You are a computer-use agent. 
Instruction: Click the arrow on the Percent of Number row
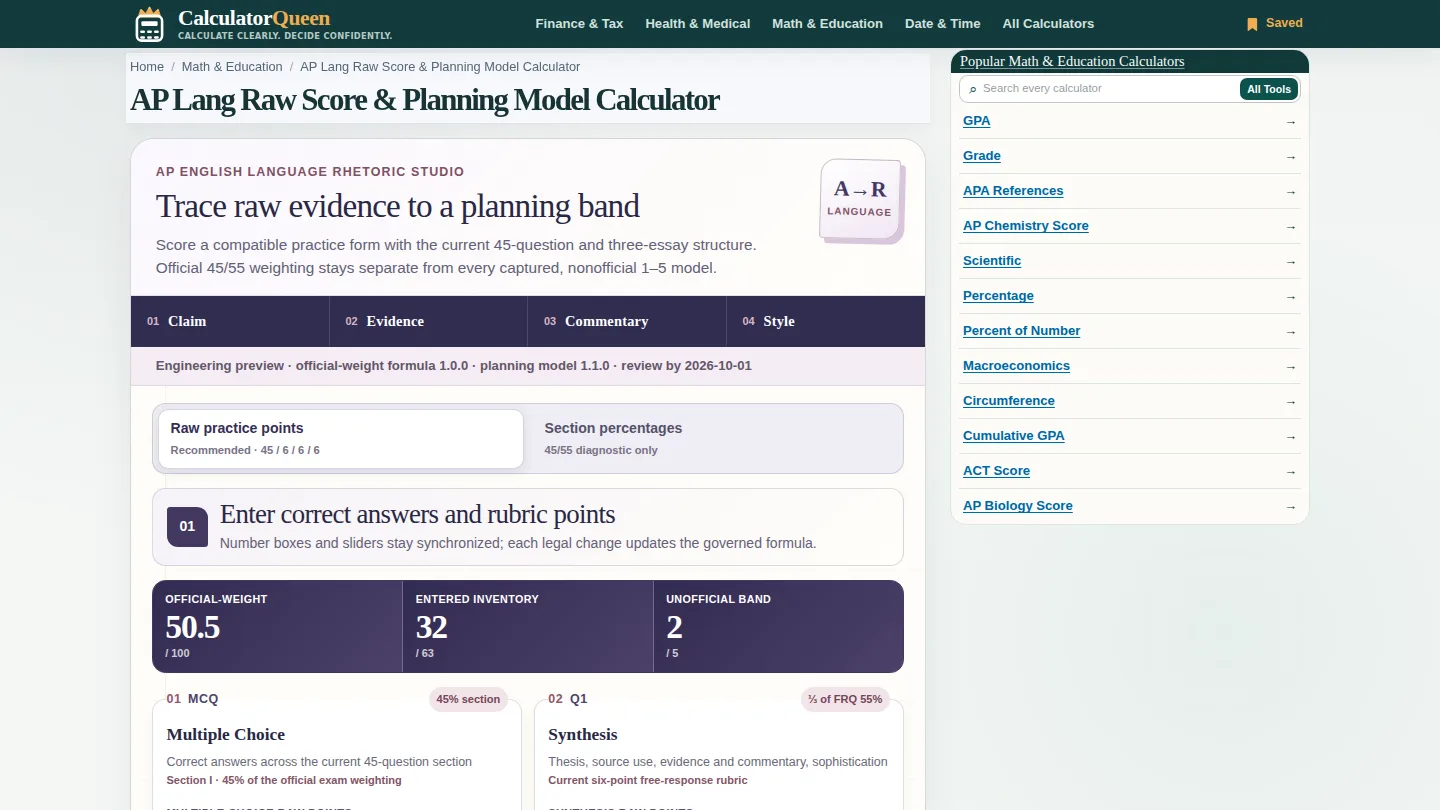tap(1291, 332)
